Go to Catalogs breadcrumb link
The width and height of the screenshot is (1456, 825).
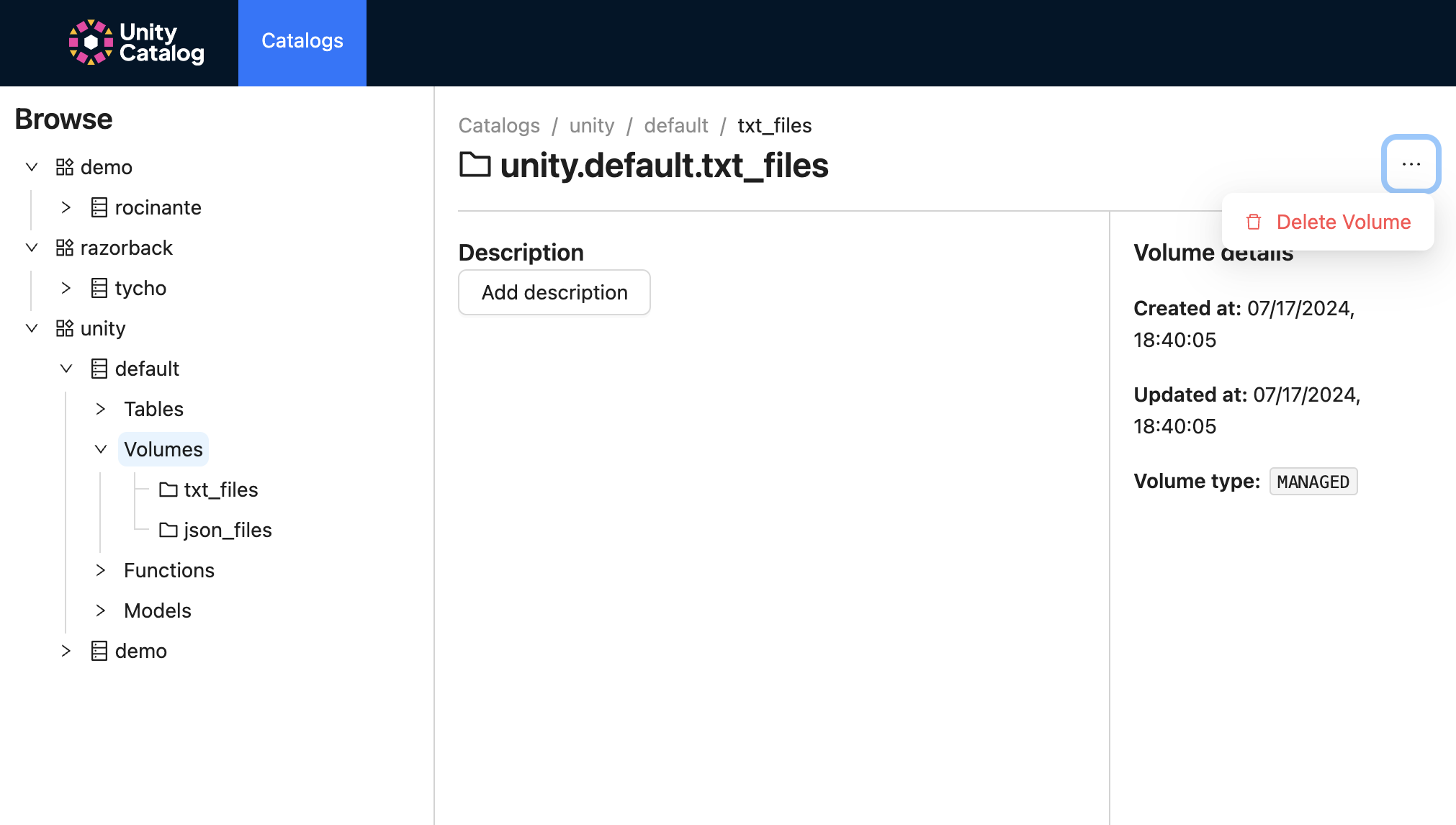pyautogui.click(x=499, y=125)
